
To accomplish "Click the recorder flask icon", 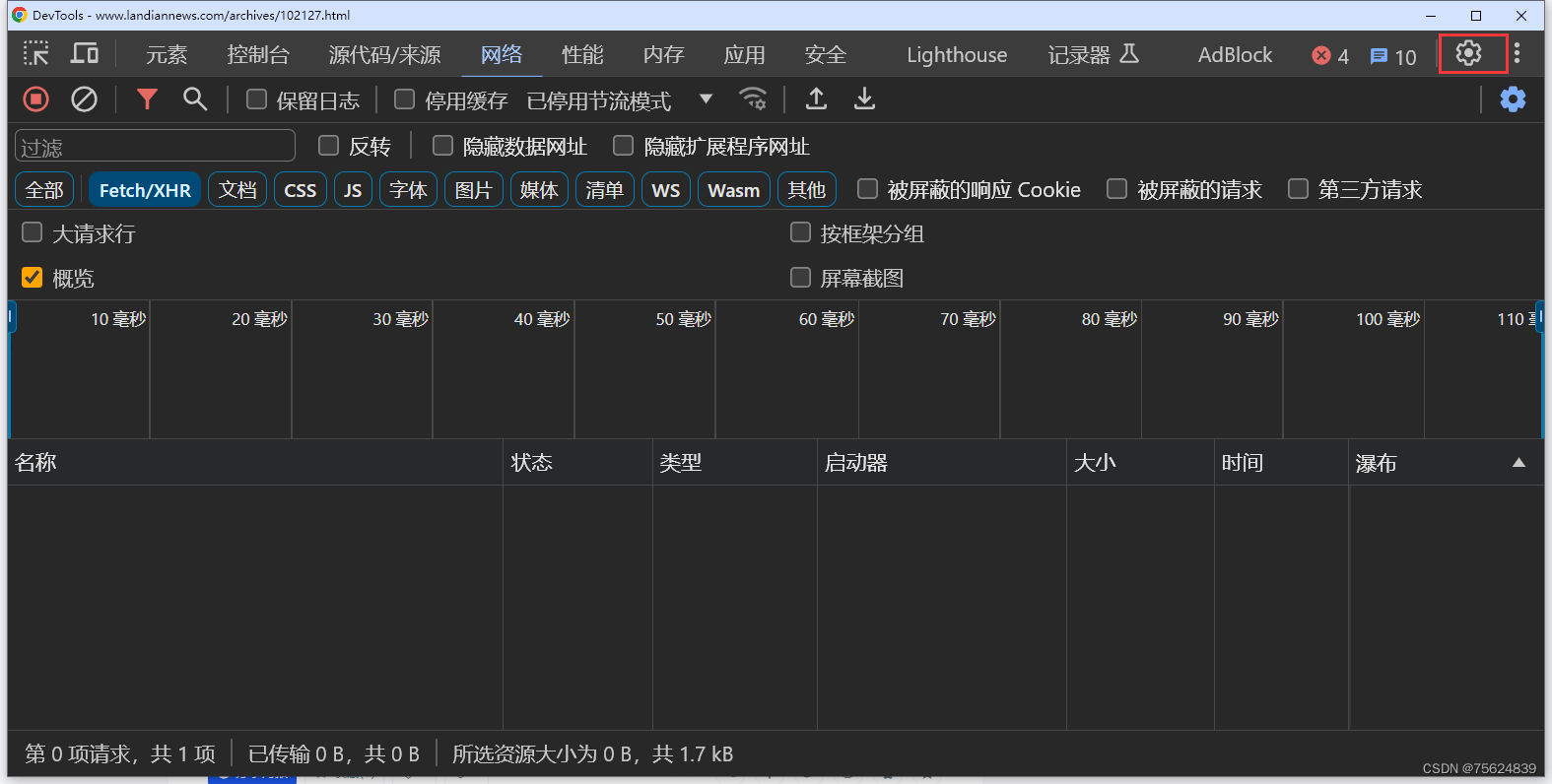I will (1129, 54).
